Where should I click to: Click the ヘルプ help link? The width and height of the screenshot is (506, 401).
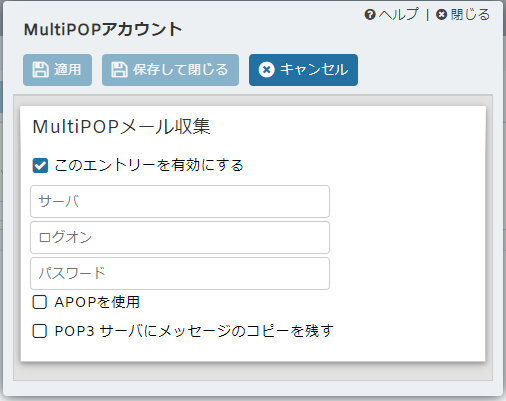(x=391, y=15)
